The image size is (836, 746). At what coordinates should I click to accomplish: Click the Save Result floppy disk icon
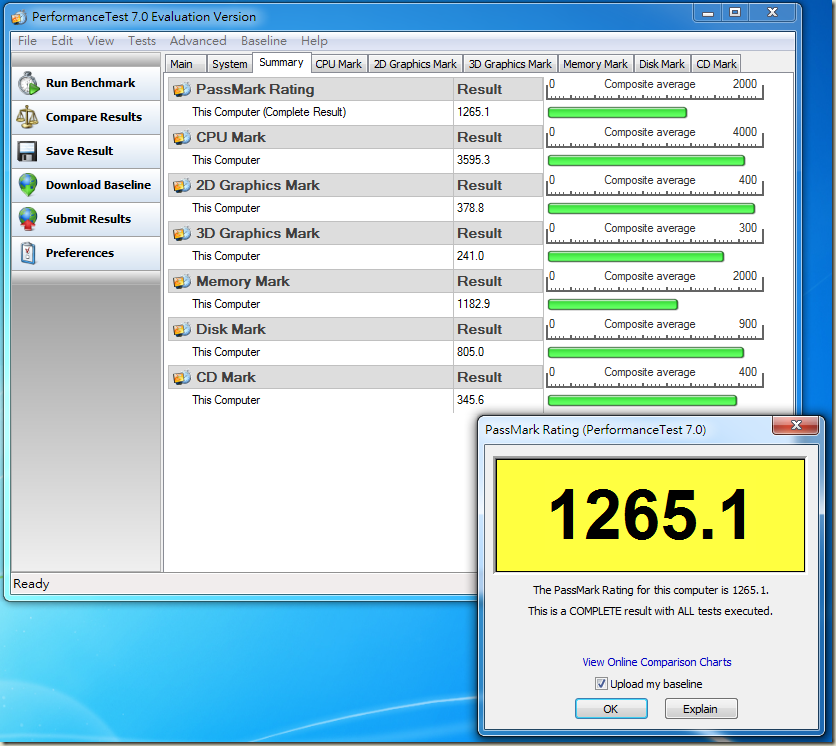(x=27, y=151)
